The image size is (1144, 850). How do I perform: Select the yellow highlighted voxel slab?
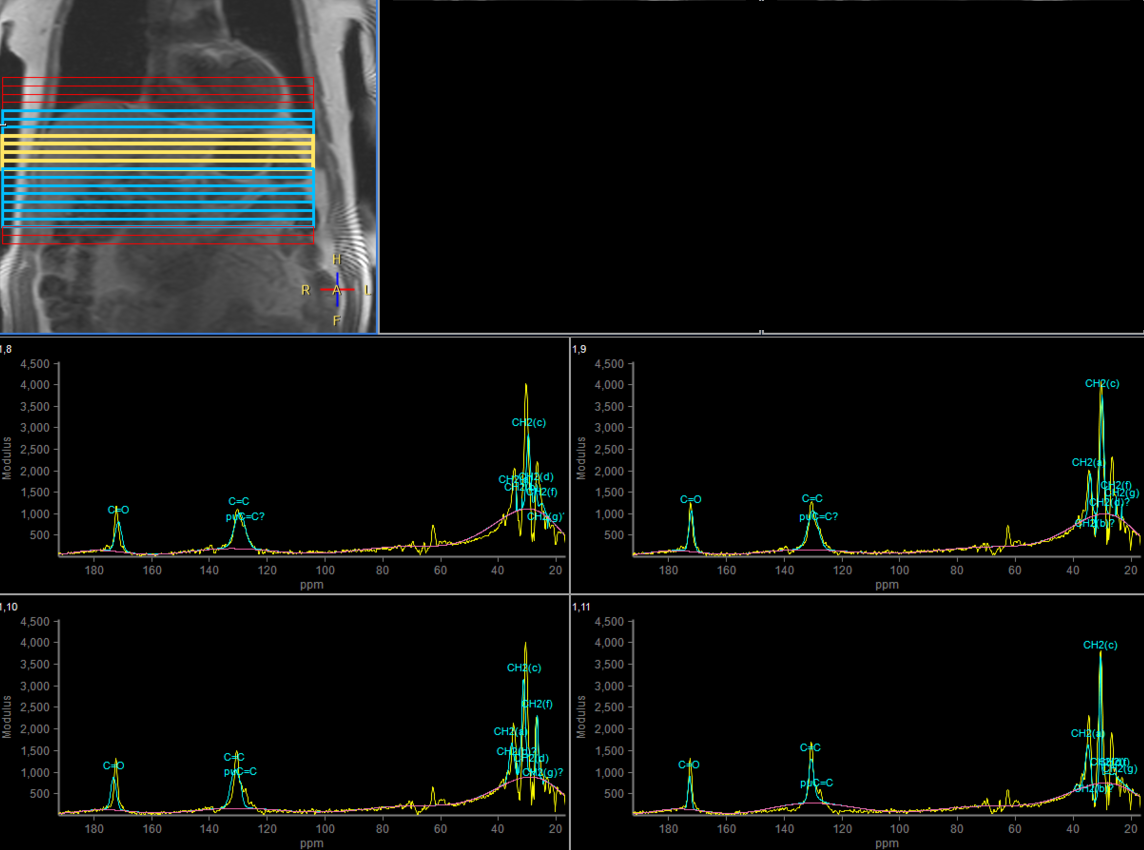click(x=158, y=150)
